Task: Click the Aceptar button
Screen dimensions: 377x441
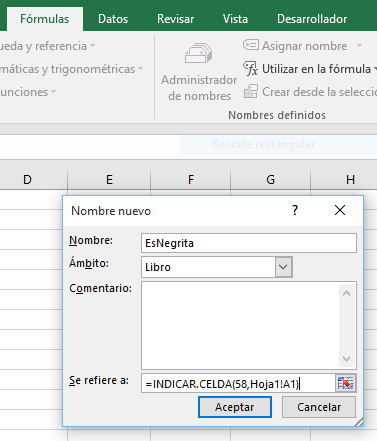Action: [x=235, y=407]
